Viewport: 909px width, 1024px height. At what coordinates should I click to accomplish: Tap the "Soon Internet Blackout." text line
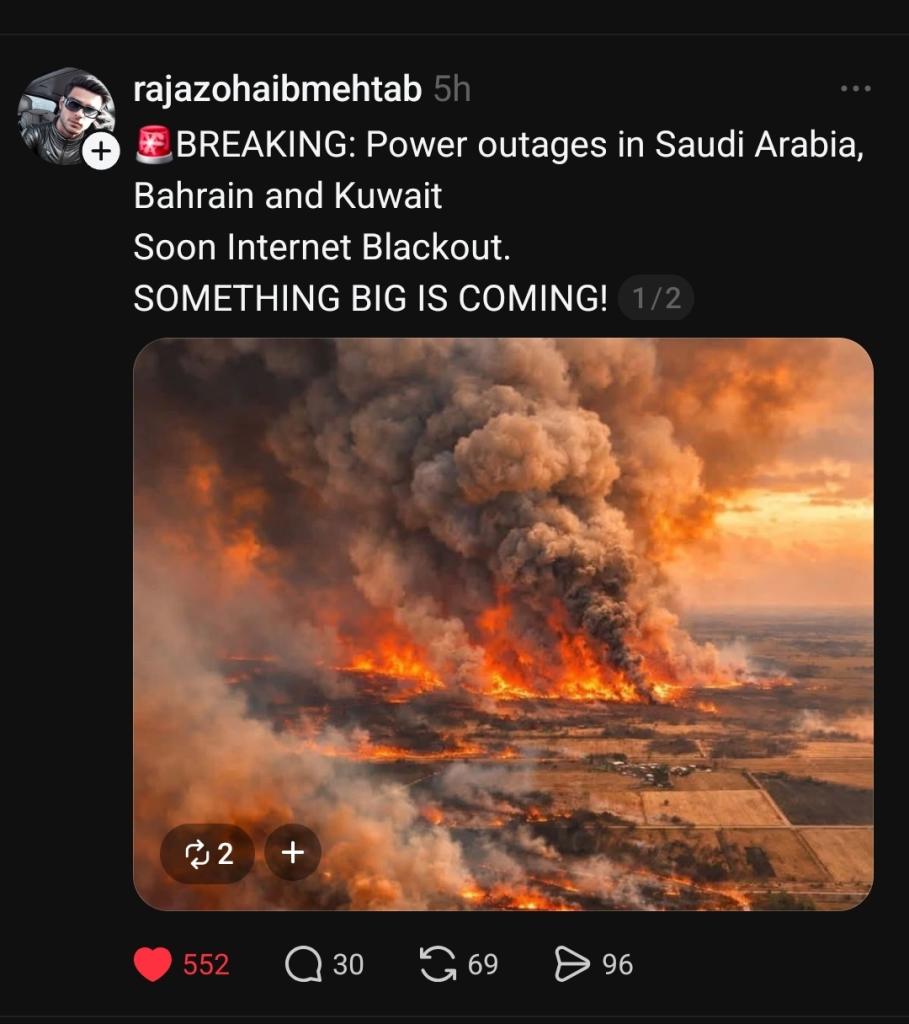pos(322,248)
